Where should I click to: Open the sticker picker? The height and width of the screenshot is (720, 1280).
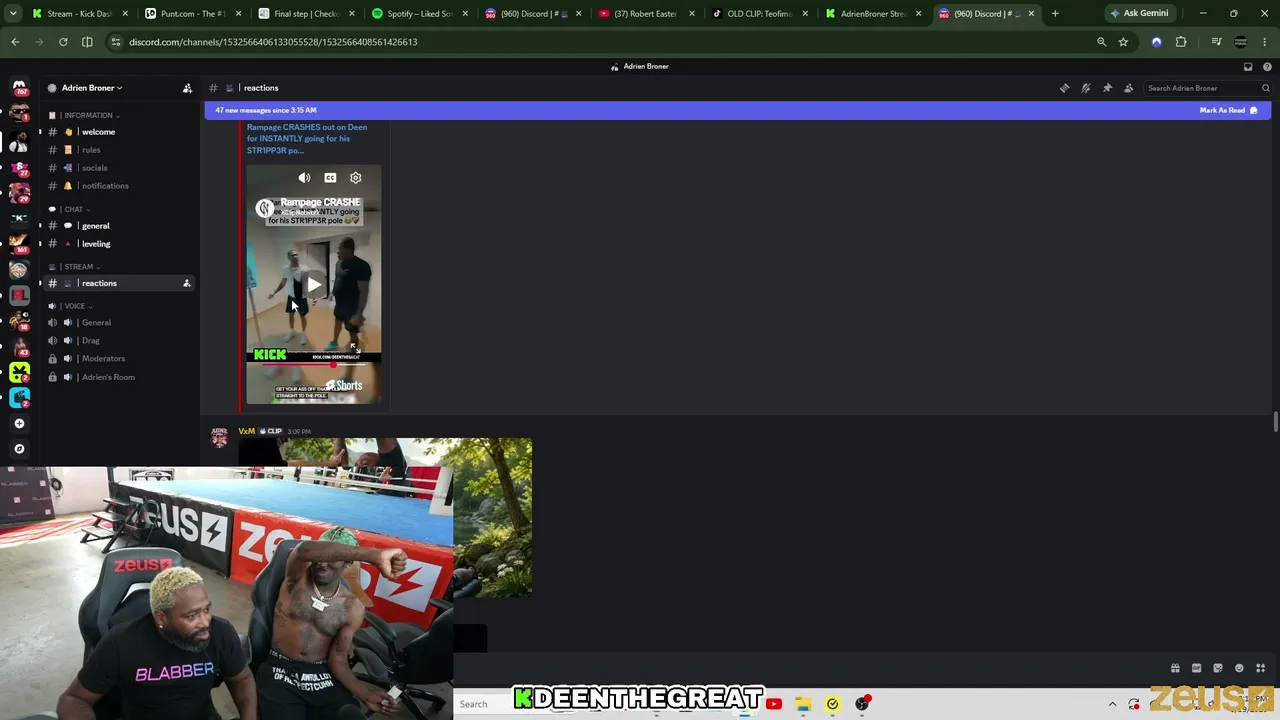[1218, 668]
